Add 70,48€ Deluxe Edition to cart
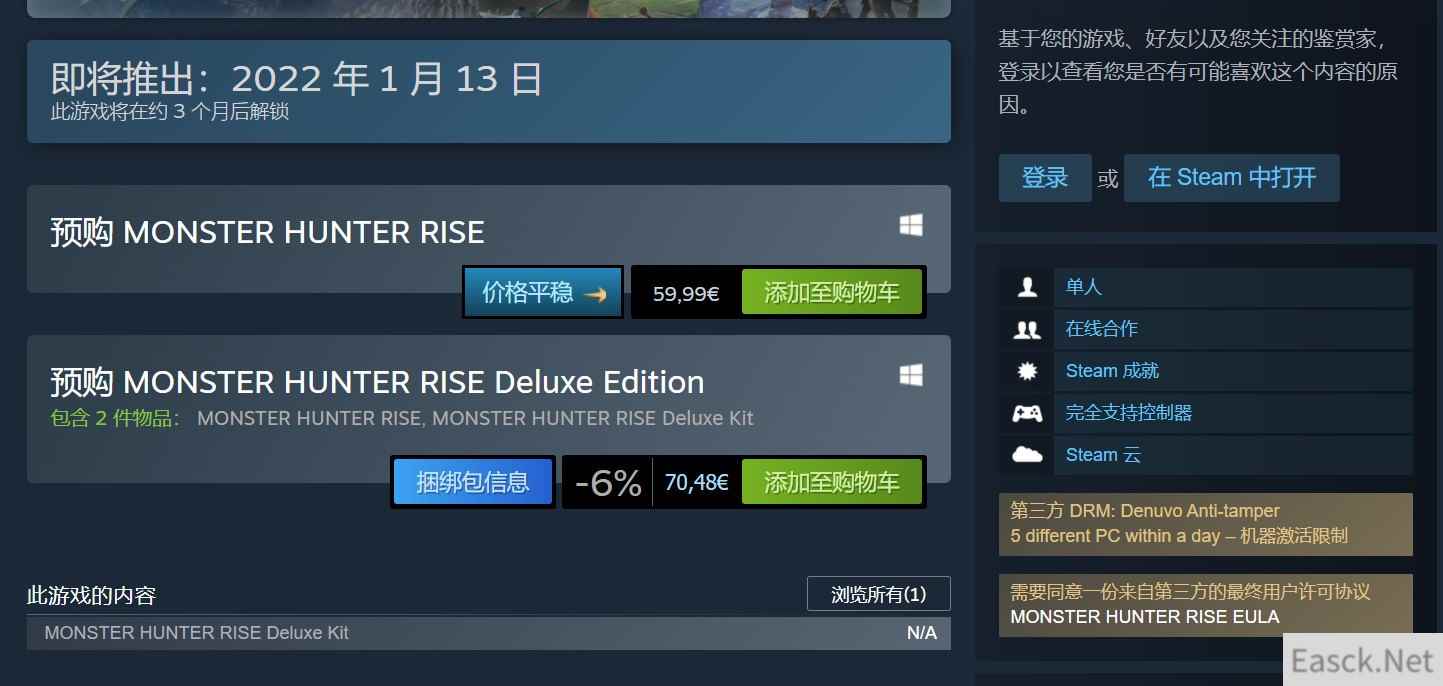The height and width of the screenshot is (686, 1443). [831, 482]
